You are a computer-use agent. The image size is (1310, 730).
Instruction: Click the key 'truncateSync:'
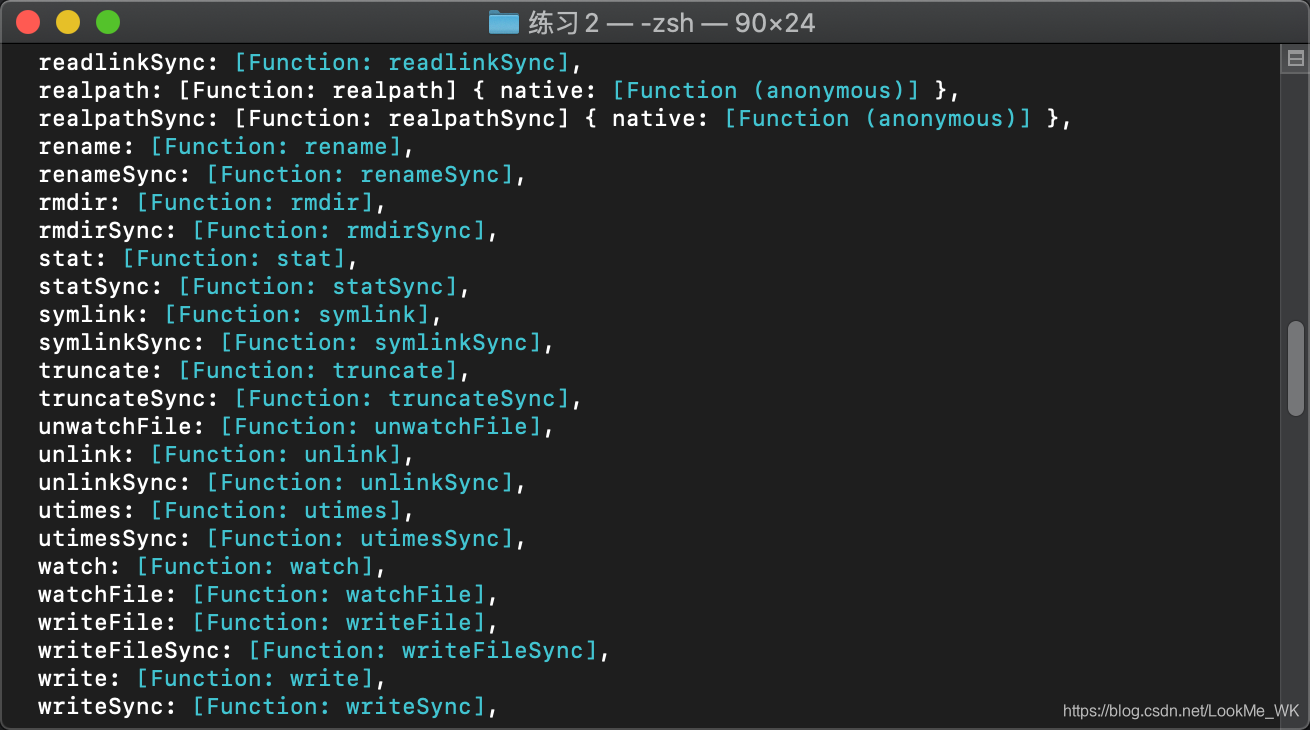pyautogui.click(x=129, y=399)
